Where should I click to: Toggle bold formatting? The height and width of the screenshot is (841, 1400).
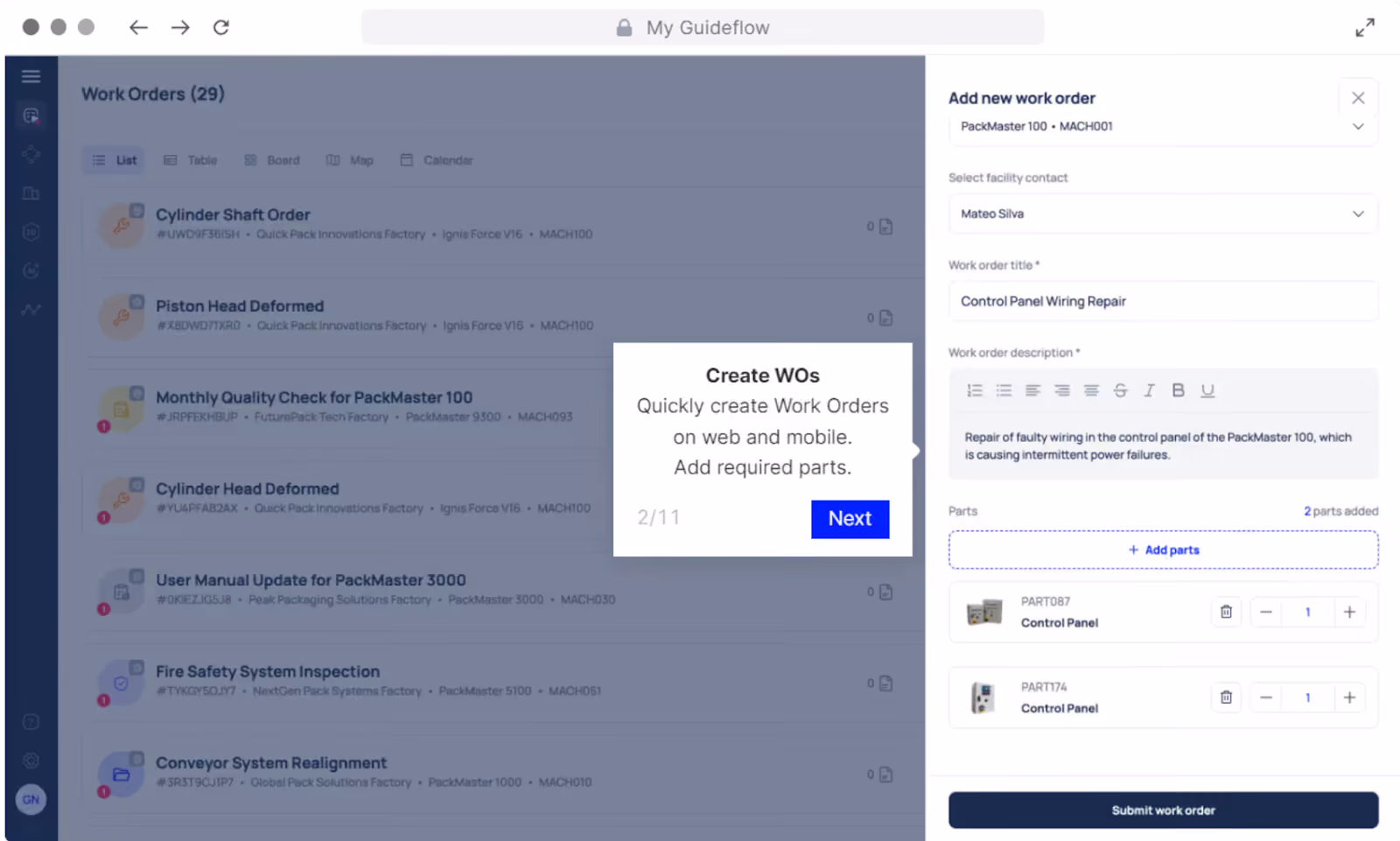[1179, 390]
